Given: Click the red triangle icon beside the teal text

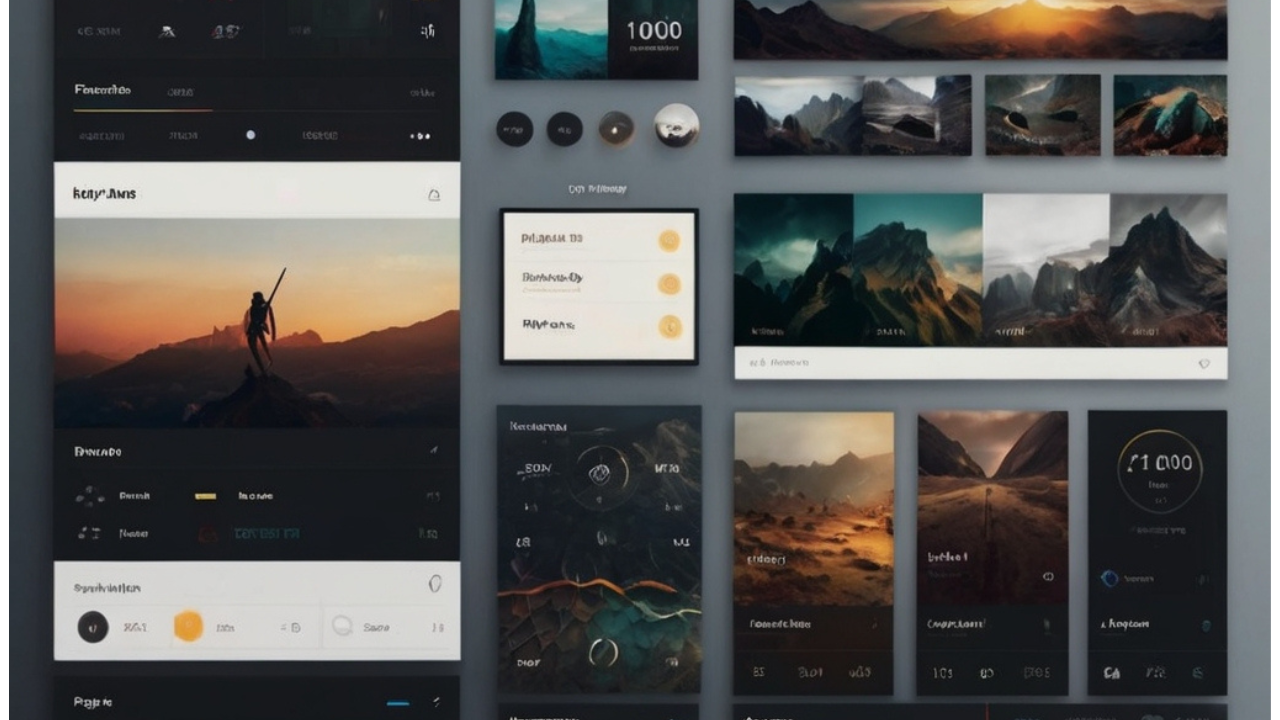Looking at the screenshot, I should [x=208, y=534].
